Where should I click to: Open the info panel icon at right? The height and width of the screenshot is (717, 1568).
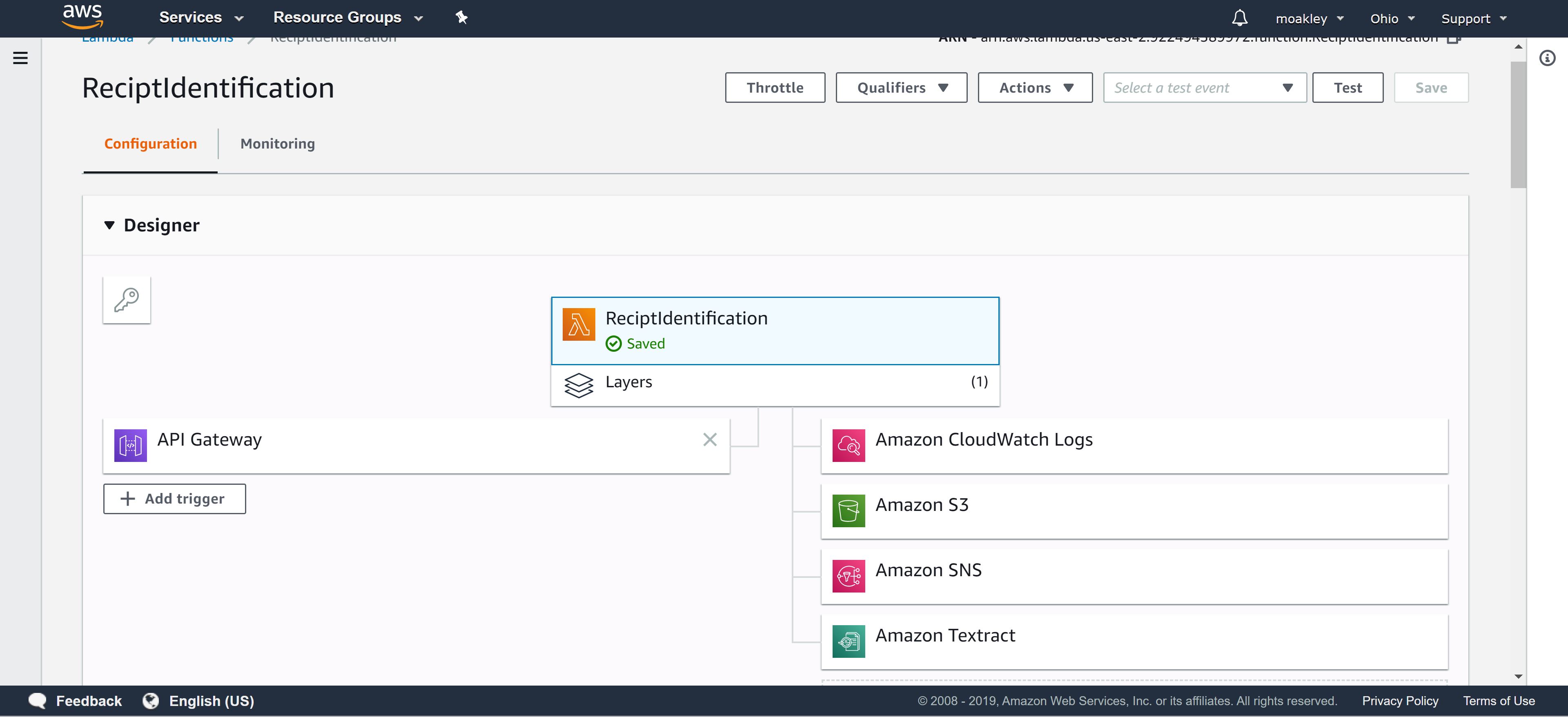[1547, 58]
